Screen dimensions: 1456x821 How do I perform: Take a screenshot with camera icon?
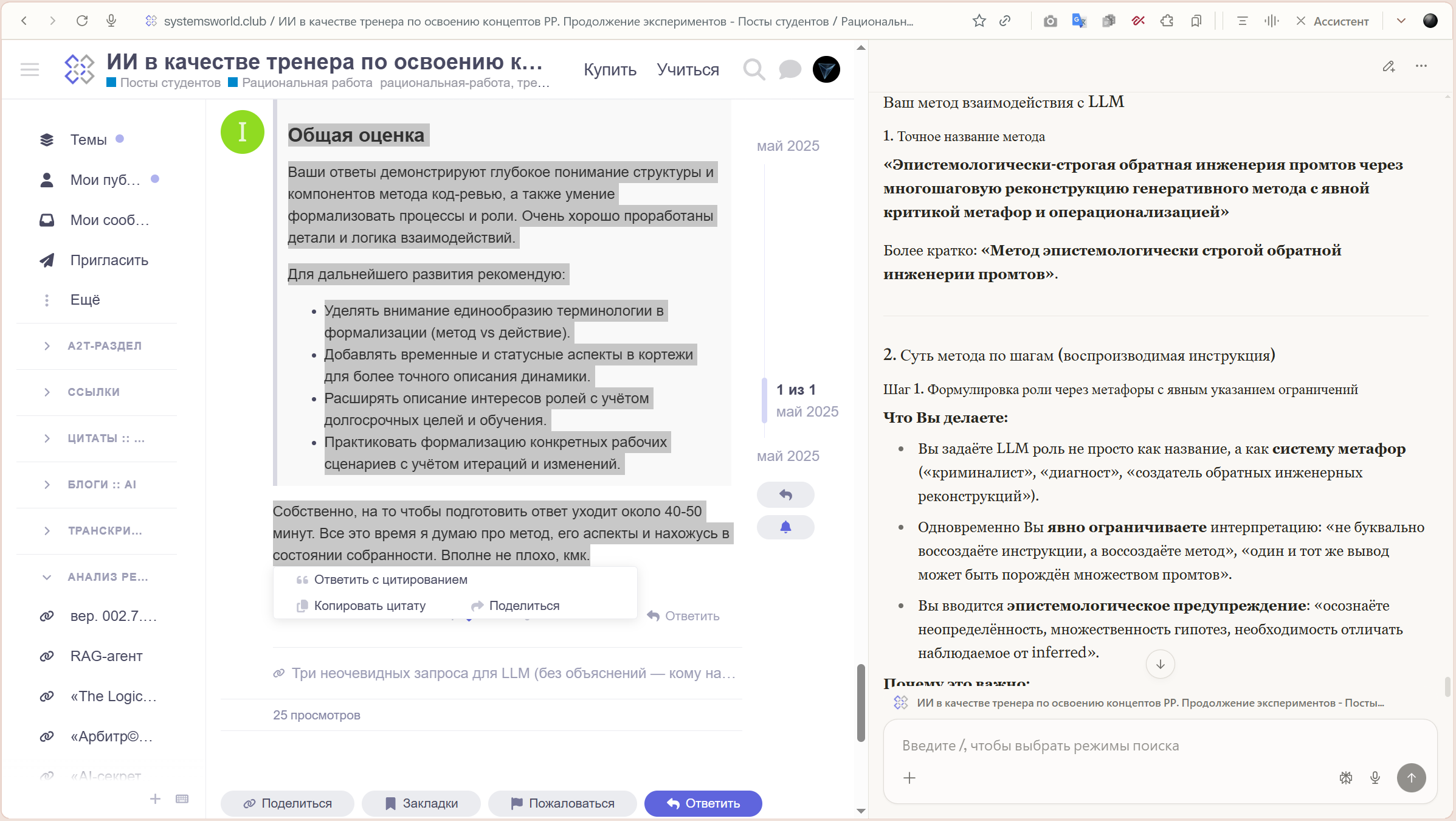(x=1050, y=21)
